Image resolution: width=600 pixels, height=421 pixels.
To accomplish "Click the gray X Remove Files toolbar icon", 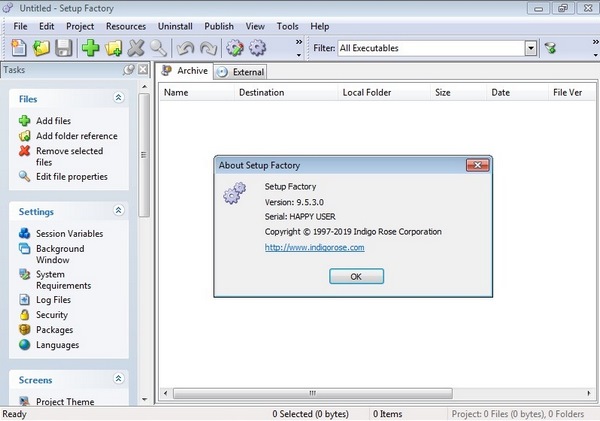I will click(x=136, y=48).
